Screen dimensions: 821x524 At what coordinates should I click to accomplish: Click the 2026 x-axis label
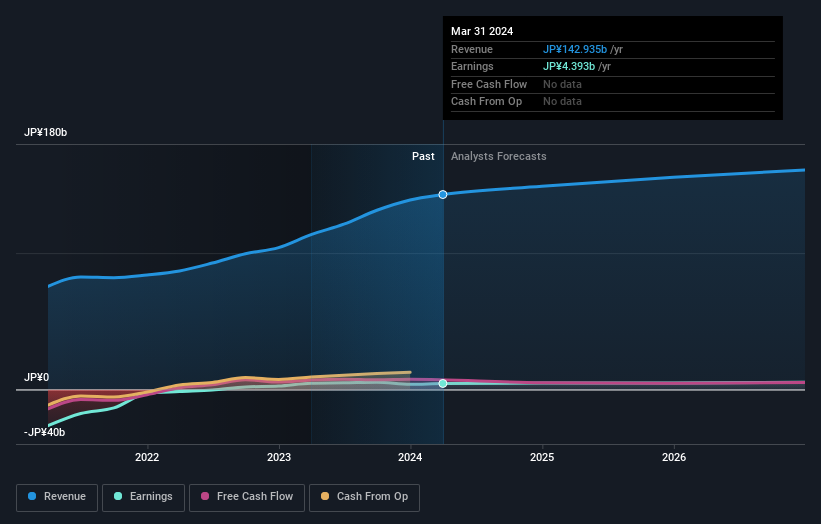(674, 457)
